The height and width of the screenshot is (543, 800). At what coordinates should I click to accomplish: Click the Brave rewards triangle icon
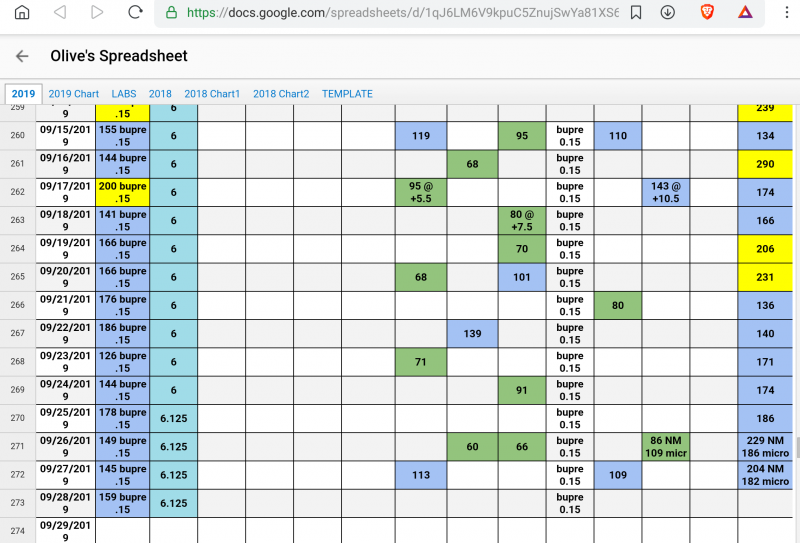pyautogui.click(x=745, y=13)
